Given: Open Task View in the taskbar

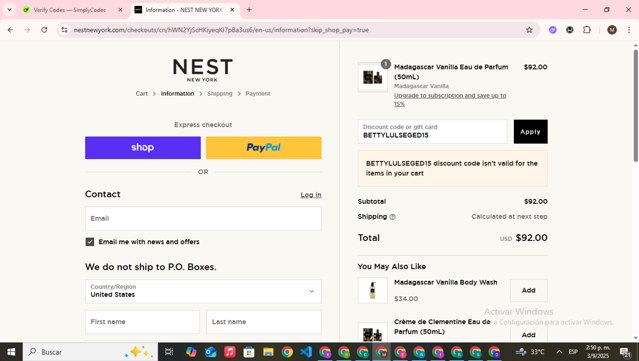Looking at the screenshot, I should pyautogui.click(x=169, y=352).
